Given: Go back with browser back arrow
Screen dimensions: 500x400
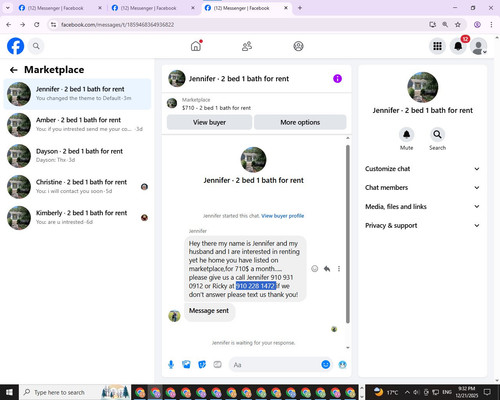Looking at the screenshot, I should pos(9,24).
